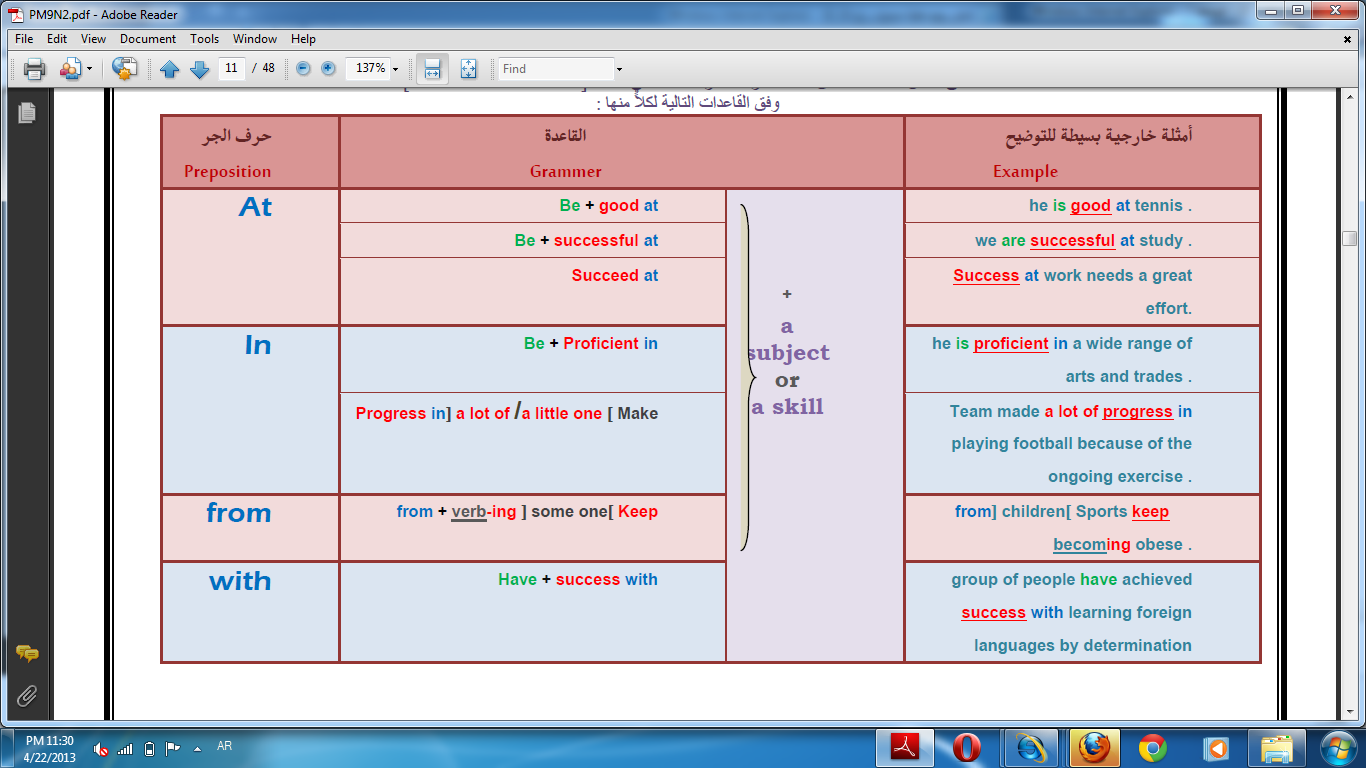The height and width of the screenshot is (768, 1366).
Task: Click the 'Be + Proficient in' rule
Action: click(x=591, y=343)
